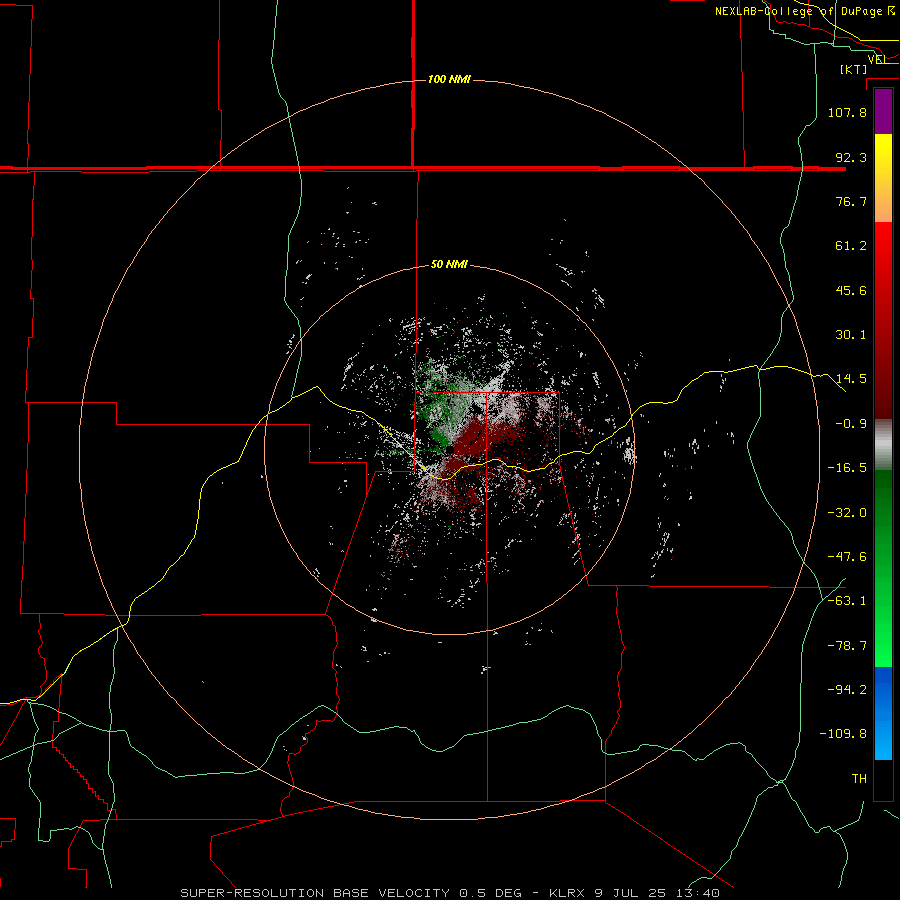Click the -32.0 legend value
900x900 pixels.
pos(847,513)
